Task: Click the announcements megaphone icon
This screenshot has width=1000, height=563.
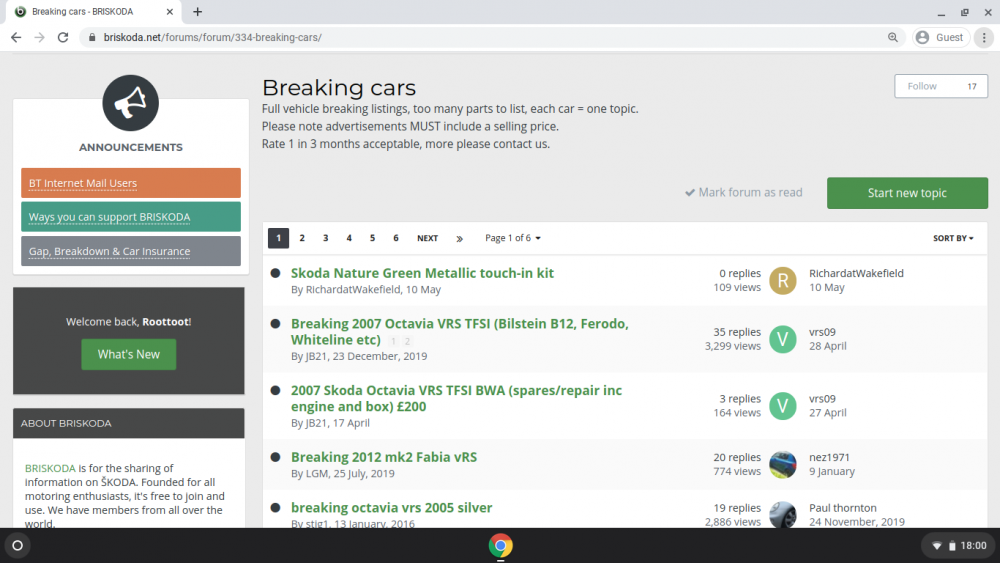Action: point(131,103)
